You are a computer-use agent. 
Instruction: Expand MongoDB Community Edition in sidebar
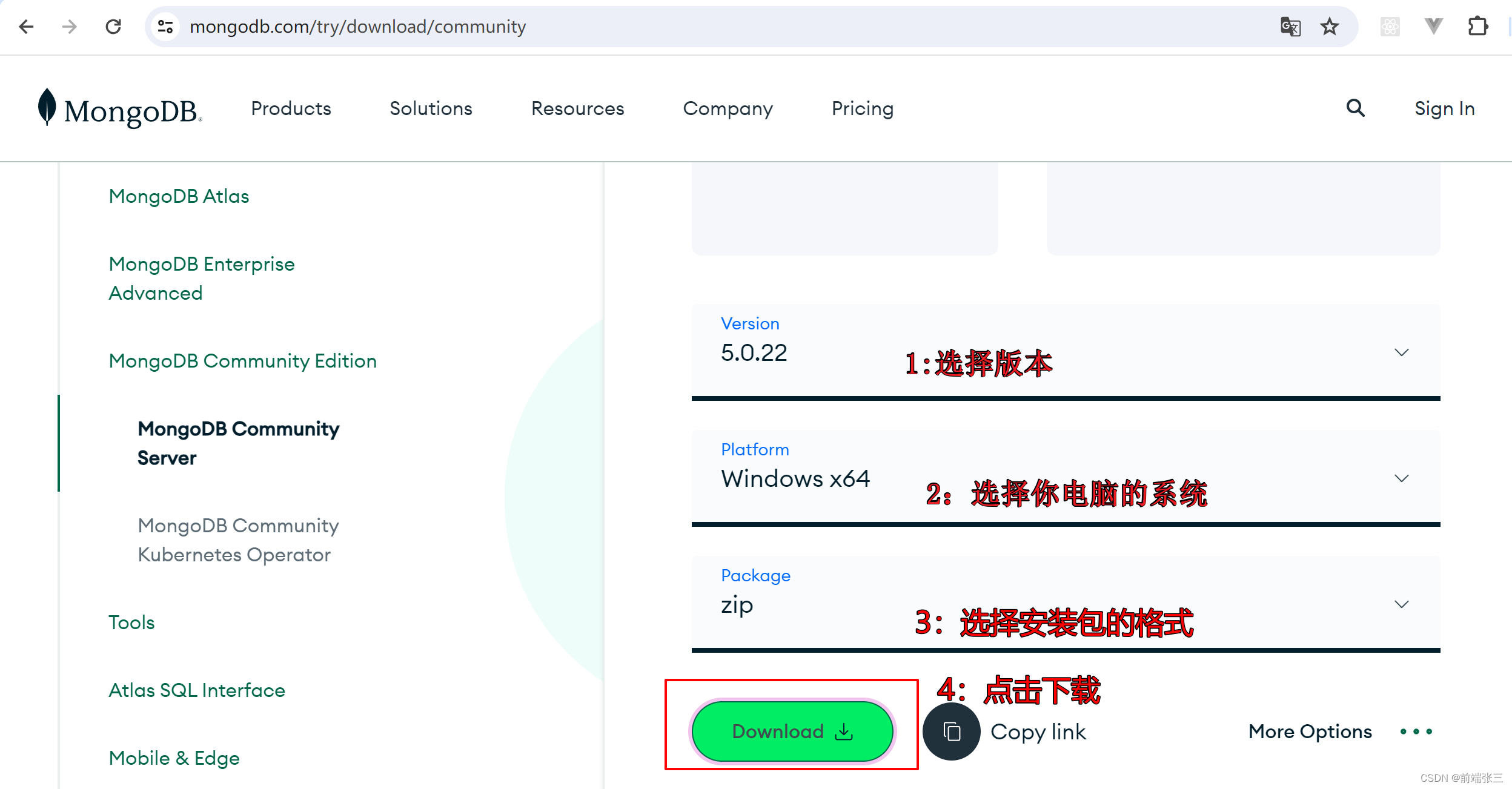(x=242, y=361)
